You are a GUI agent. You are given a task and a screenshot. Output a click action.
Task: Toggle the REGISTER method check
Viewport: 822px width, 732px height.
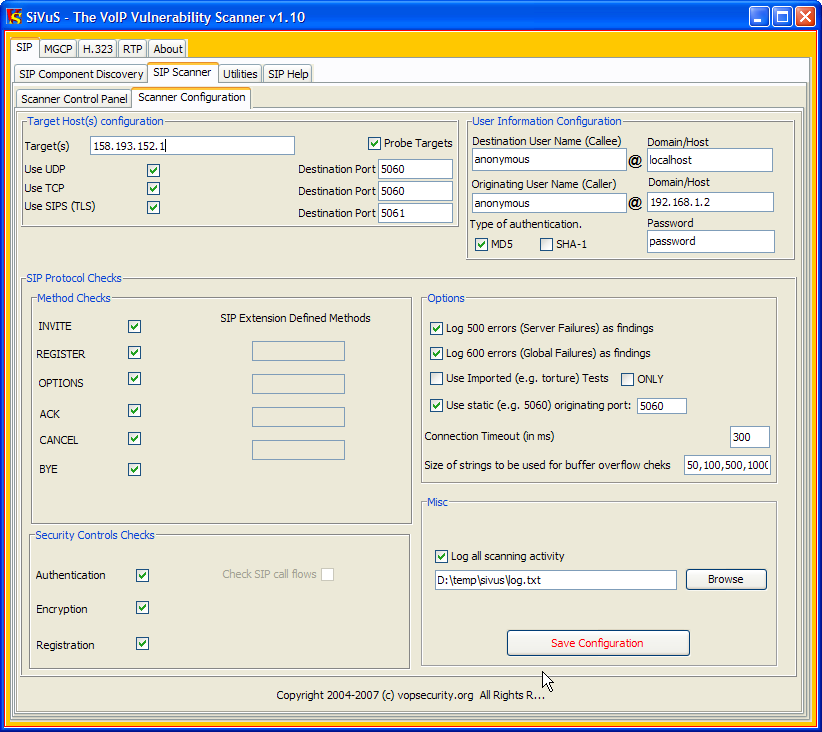(x=134, y=352)
